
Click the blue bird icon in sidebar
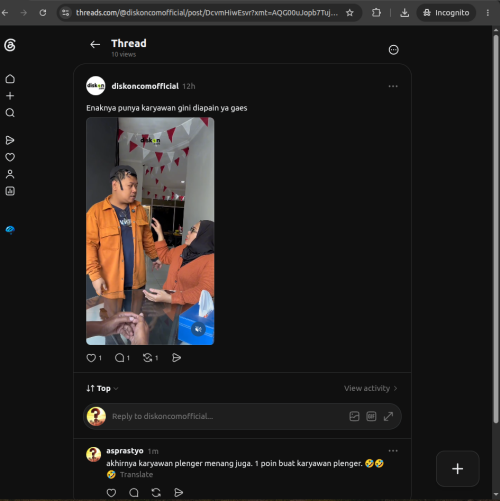[x=10, y=230]
